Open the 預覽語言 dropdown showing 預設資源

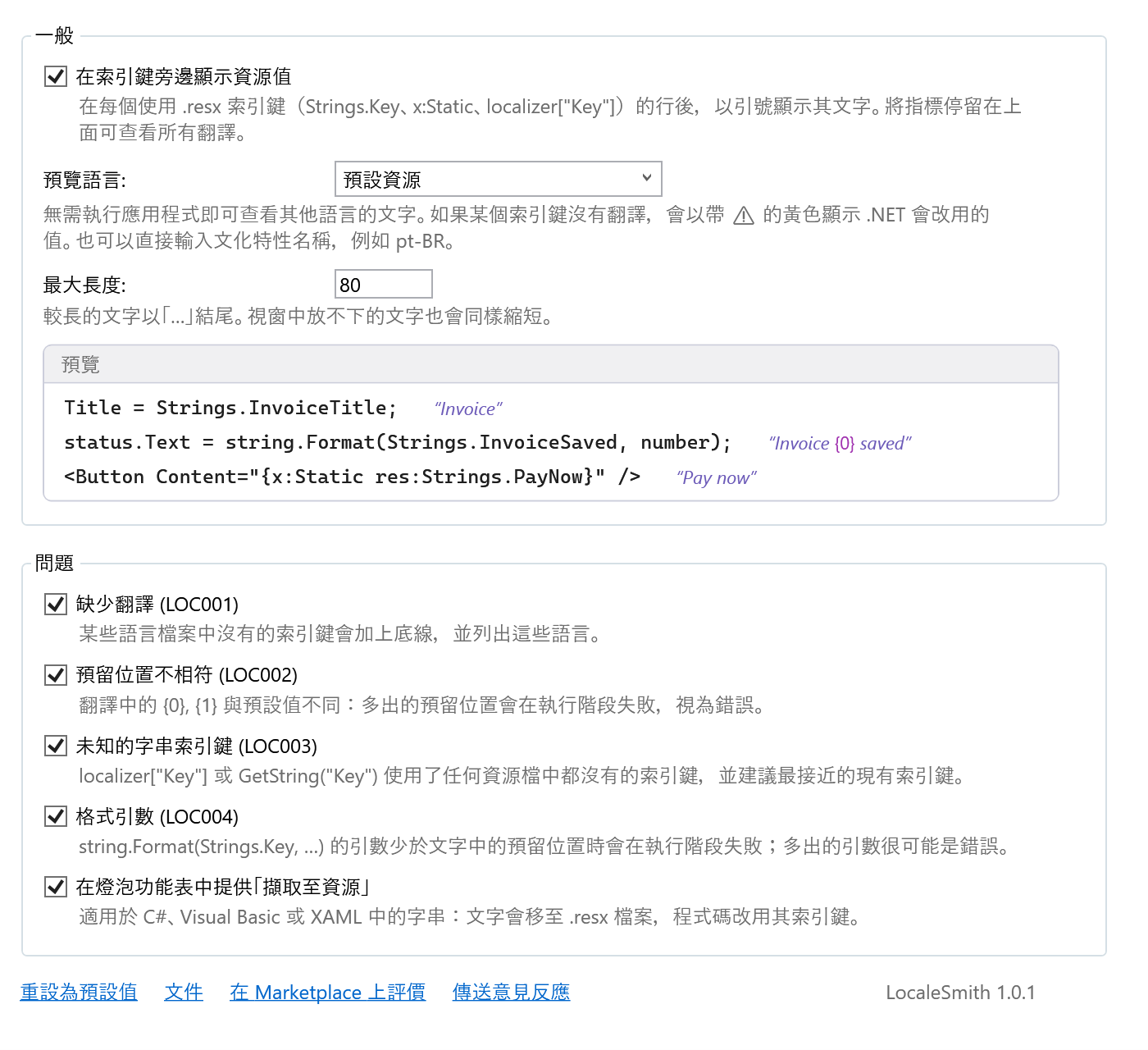pos(498,179)
